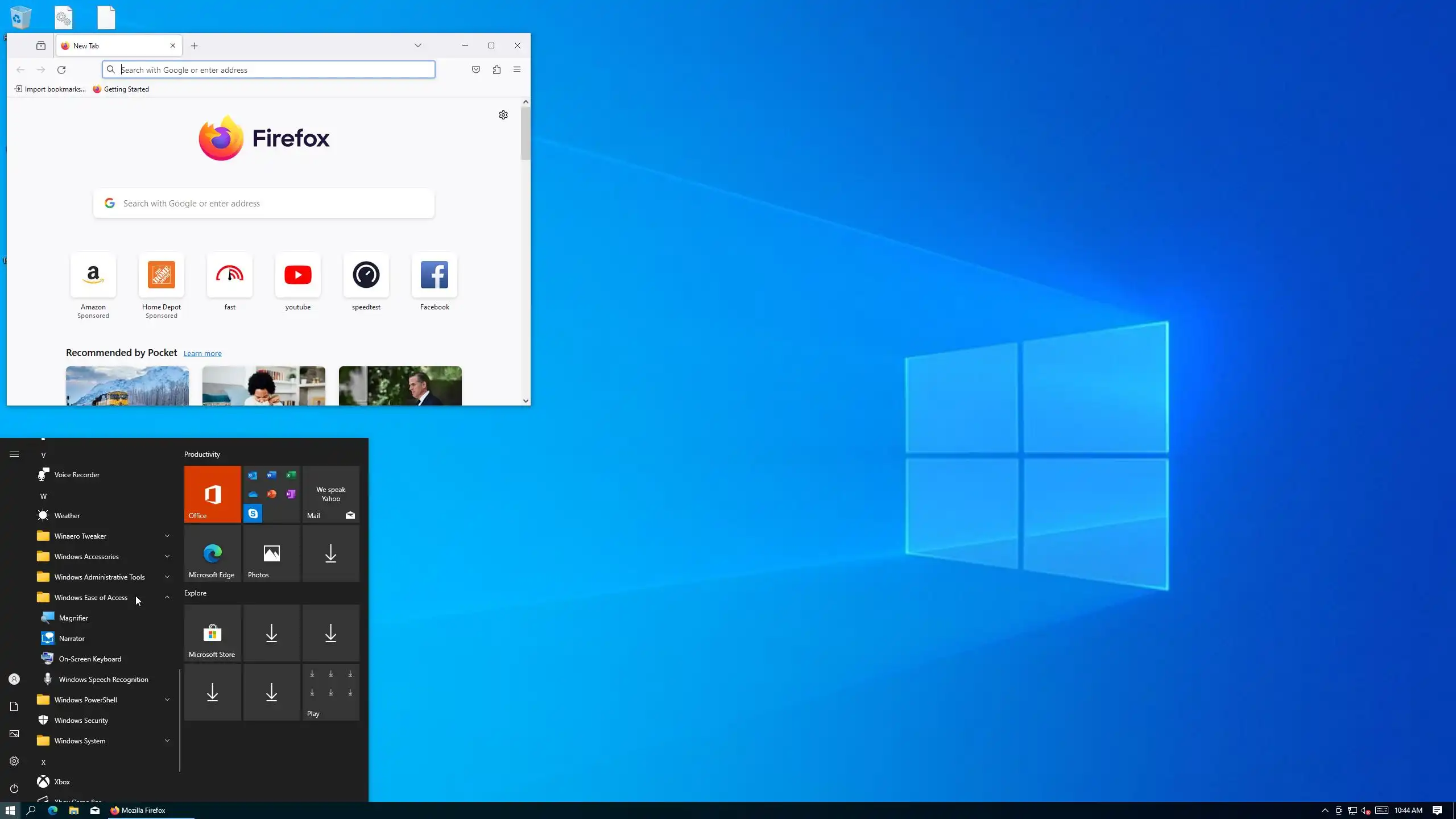Screen dimensions: 1456x819
Task: Open Narrator from Ease of Access
Action: [72, 639]
